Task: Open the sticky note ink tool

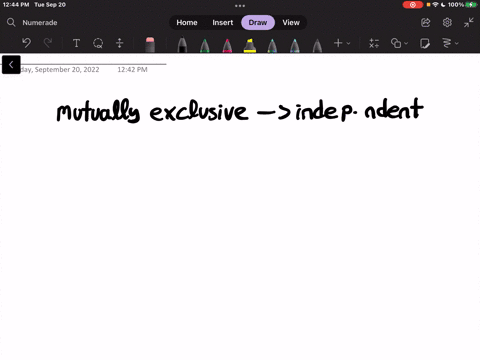Action: 425,43
